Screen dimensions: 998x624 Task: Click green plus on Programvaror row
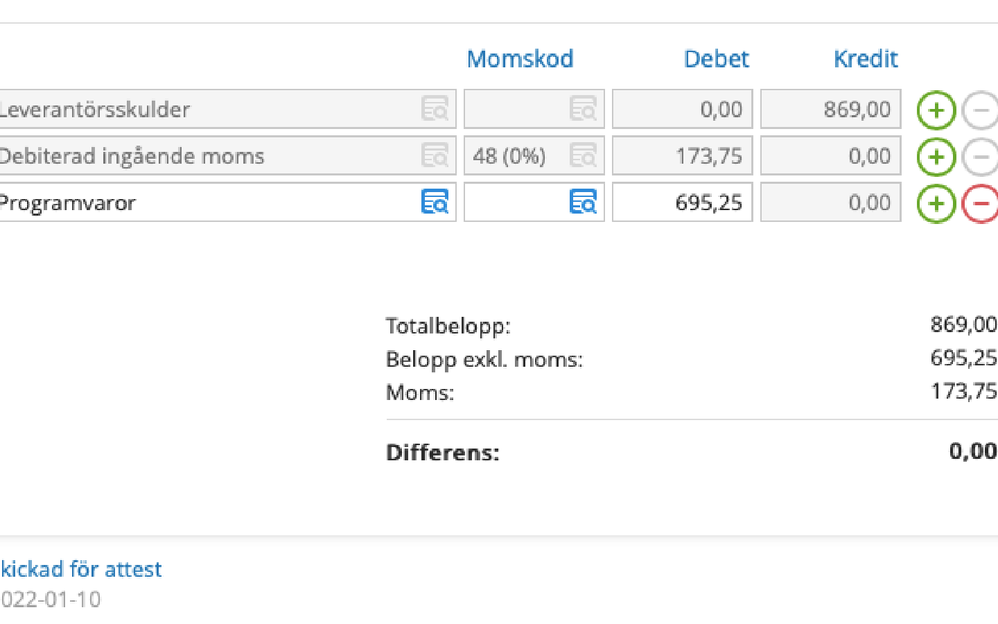click(x=937, y=203)
